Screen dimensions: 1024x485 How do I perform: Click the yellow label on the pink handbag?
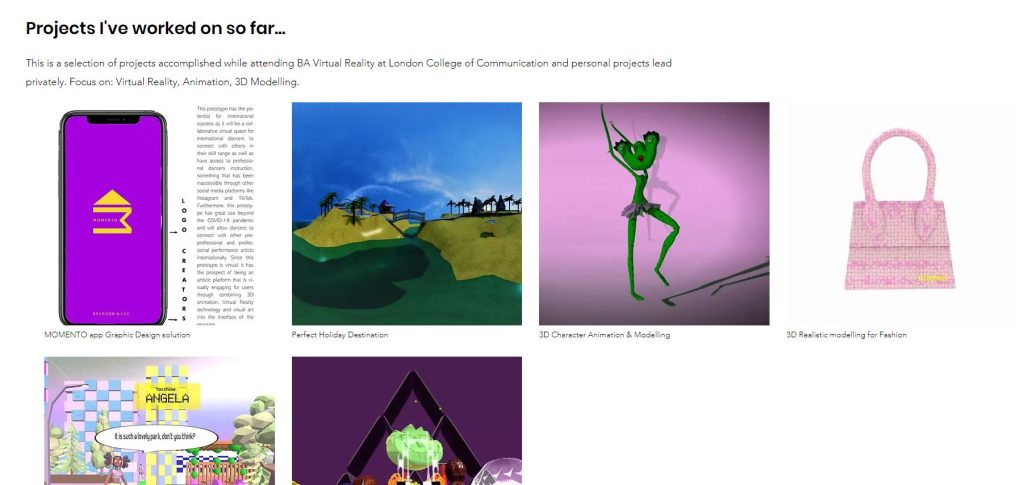(933, 278)
